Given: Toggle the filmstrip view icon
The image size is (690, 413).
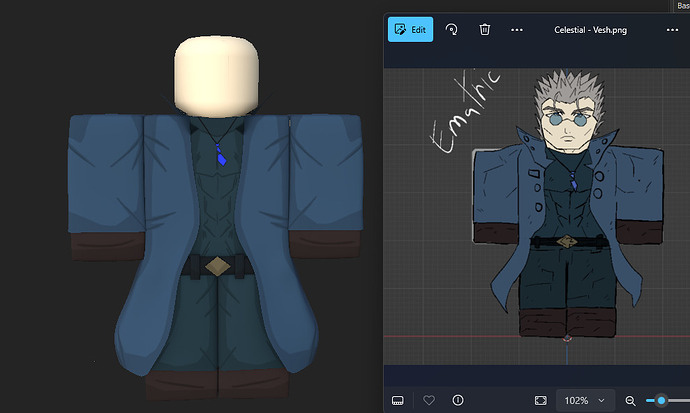Looking at the screenshot, I should (397, 400).
